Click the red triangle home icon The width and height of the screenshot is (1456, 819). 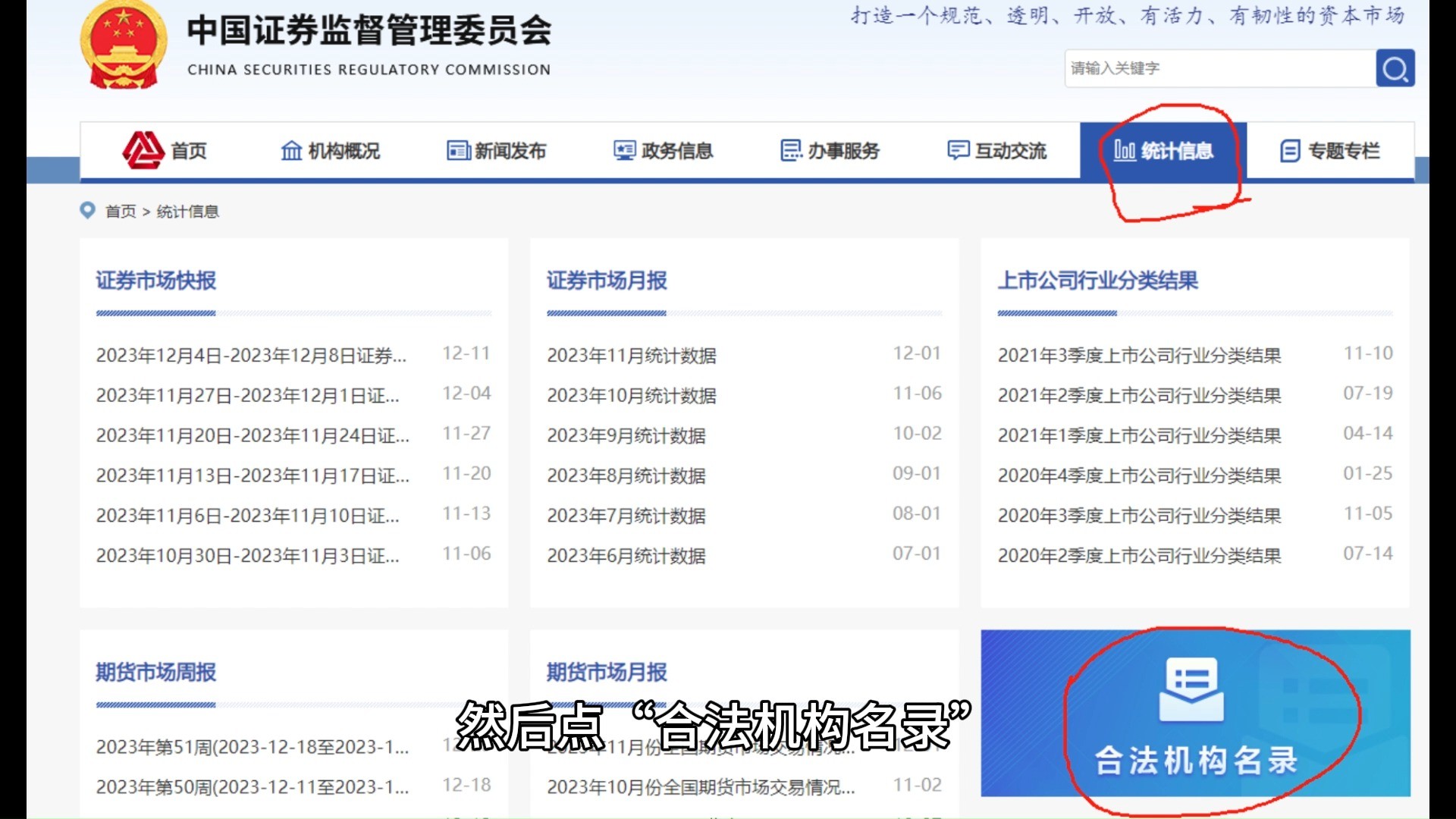(x=143, y=150)
